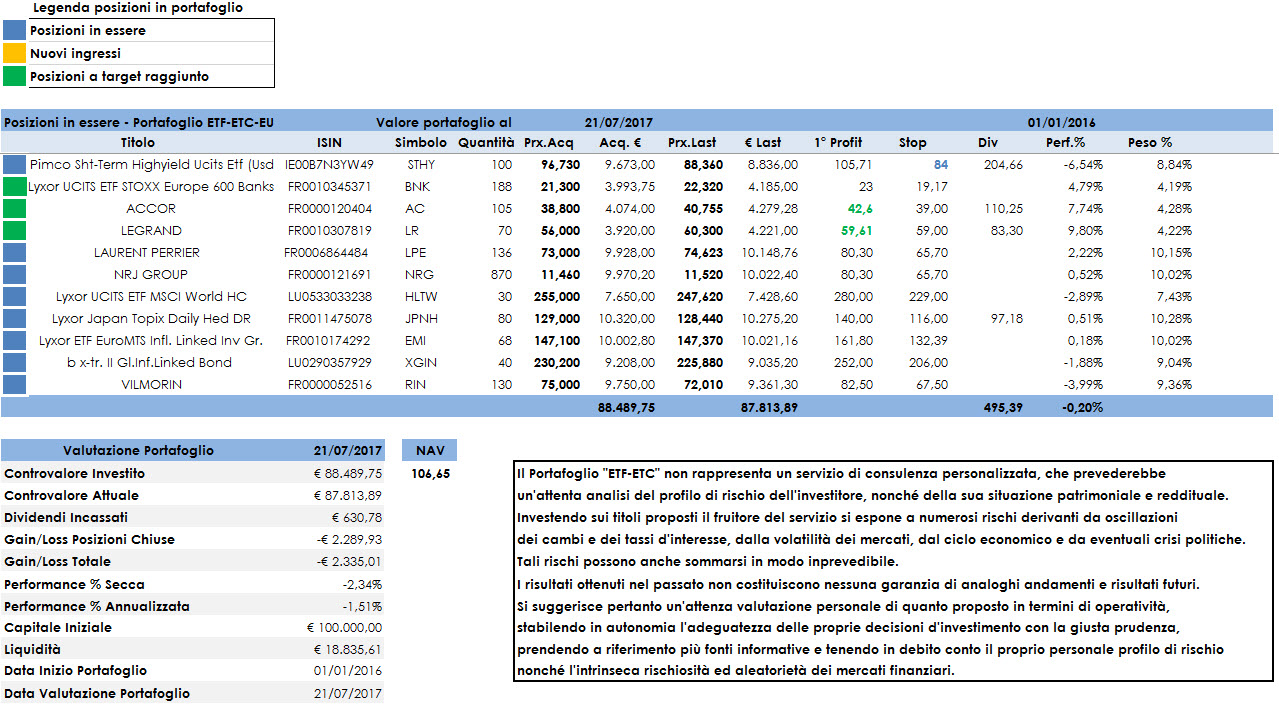
Task: Click the green 'Posizioni a target raggiunto' swatch
Action: (x=14, y=76)
